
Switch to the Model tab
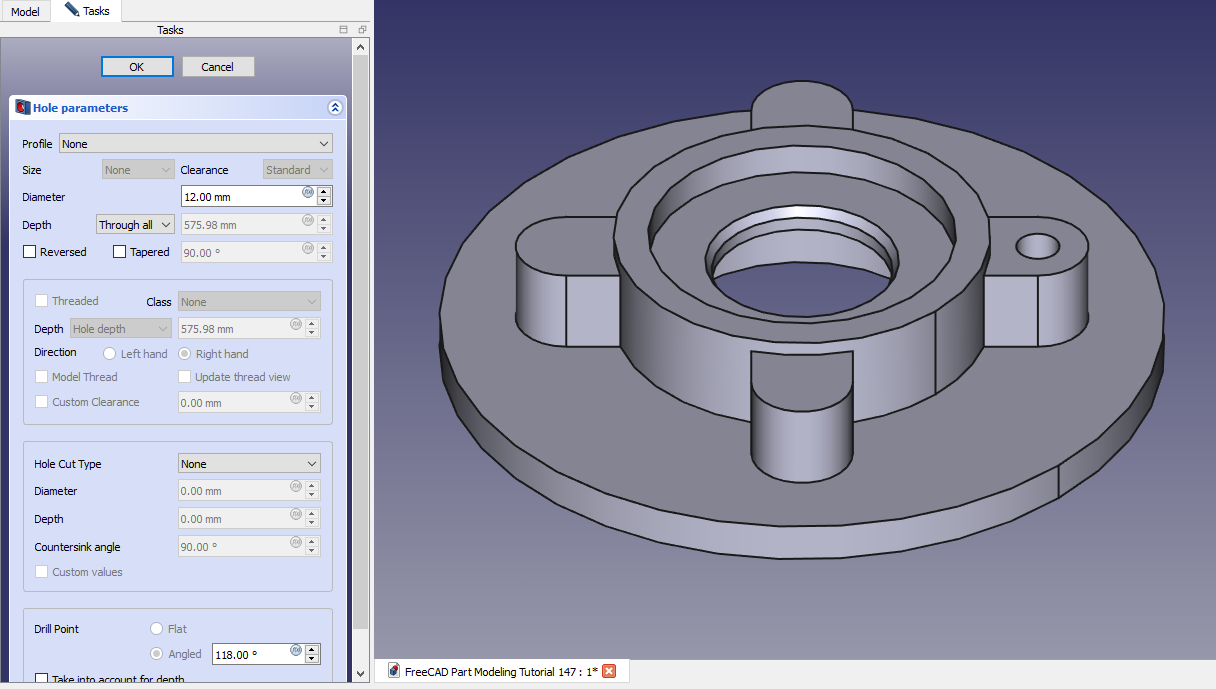pos(25,12)
